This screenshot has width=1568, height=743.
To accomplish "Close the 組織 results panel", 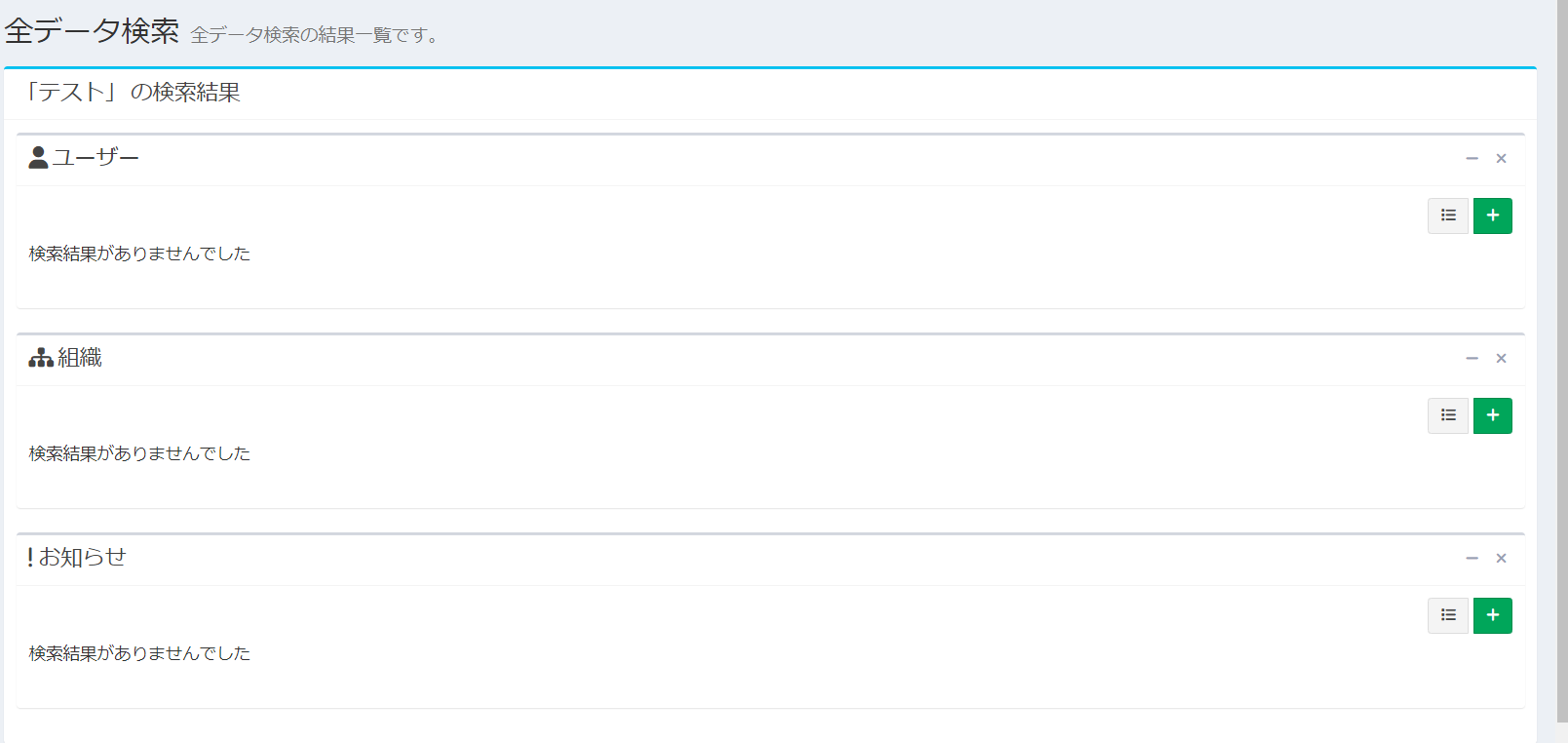I will tap(1501, 359).
